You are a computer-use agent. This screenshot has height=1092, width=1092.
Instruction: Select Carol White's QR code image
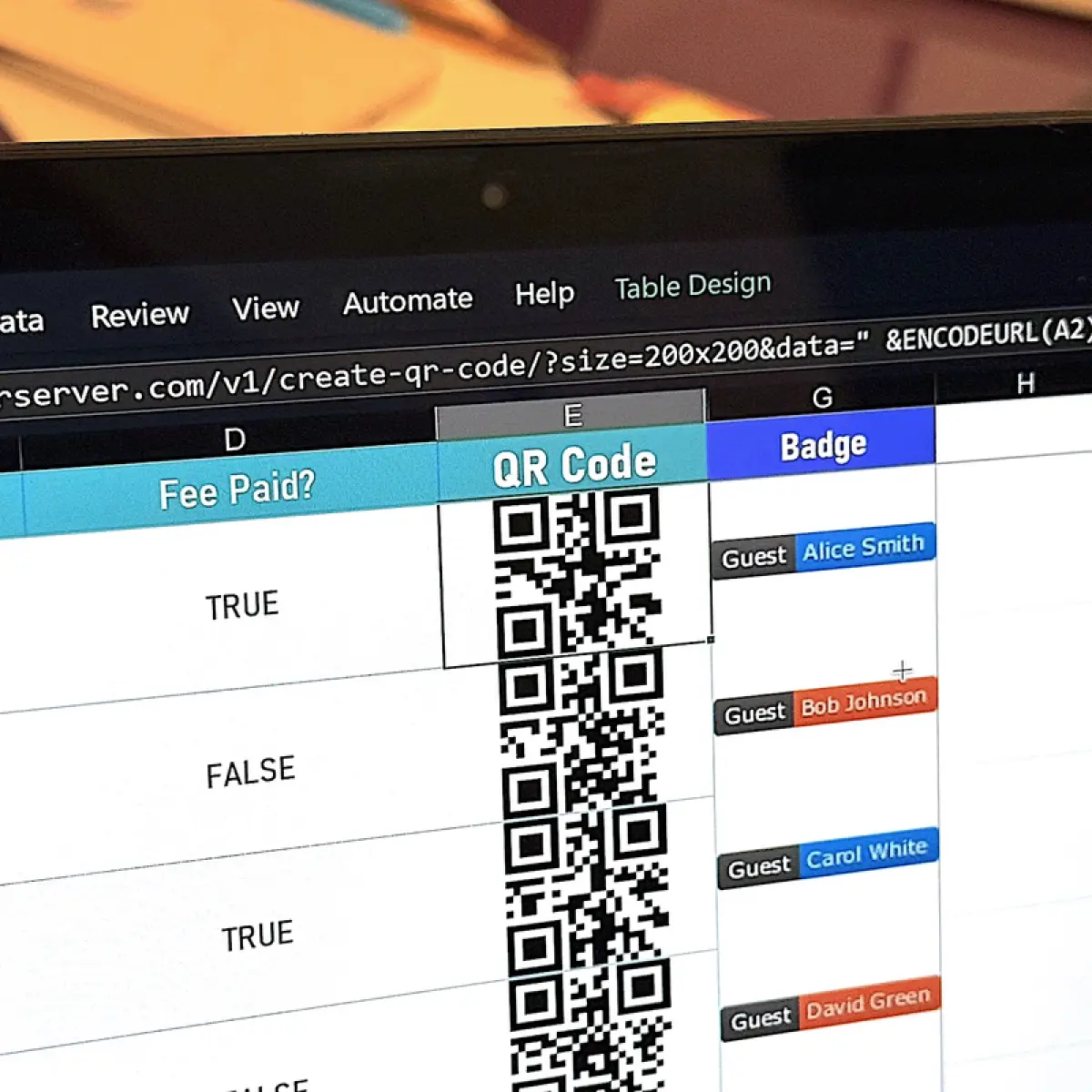point(588,887)
